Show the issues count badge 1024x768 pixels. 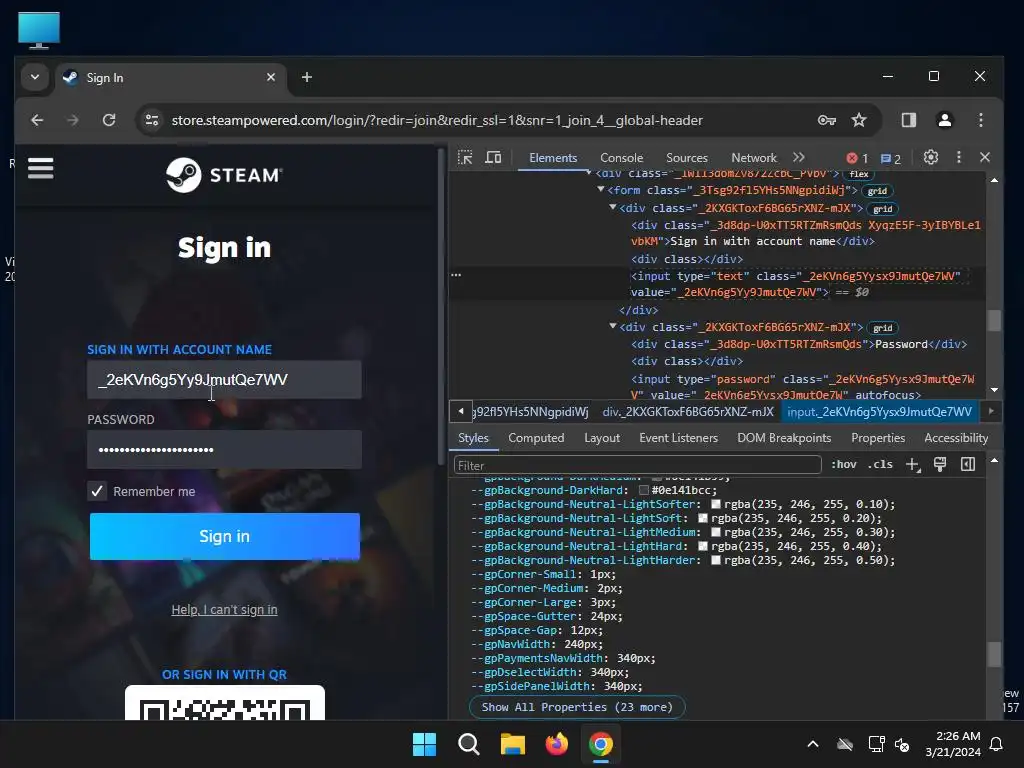click(x=890, y=159)
